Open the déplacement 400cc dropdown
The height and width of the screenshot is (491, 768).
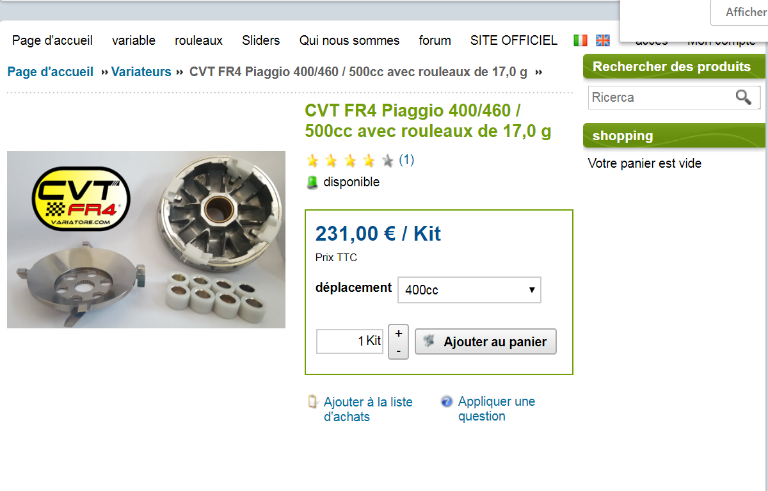pyautogui.click(x=469, y=290)
